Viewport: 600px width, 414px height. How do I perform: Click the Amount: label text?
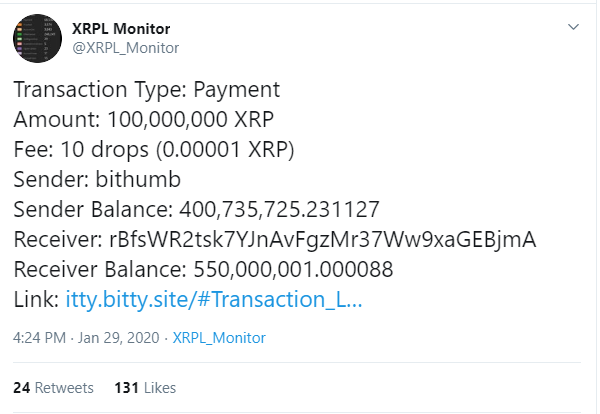click(x=57, y=119)
